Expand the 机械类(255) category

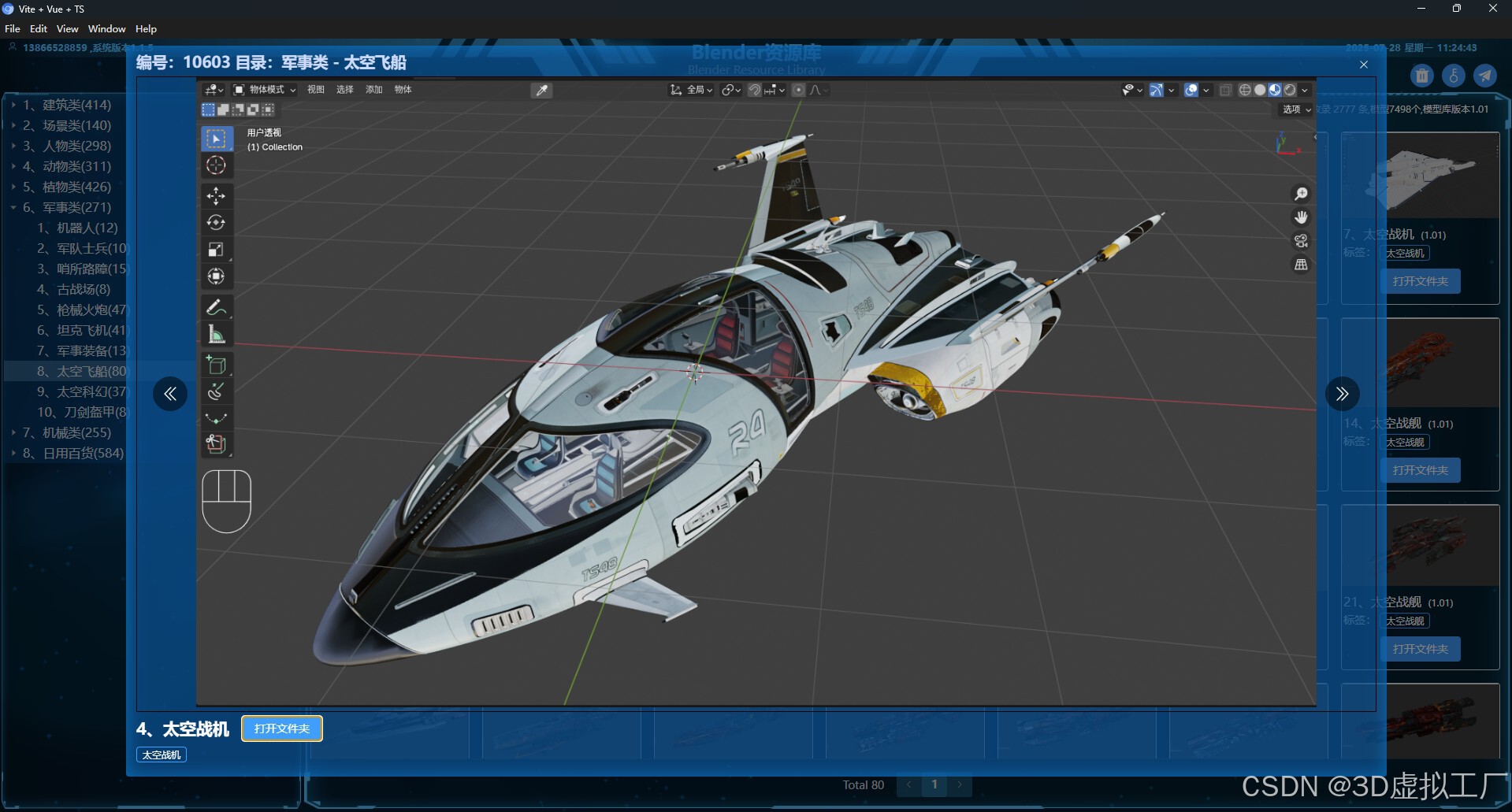(13, 432)
